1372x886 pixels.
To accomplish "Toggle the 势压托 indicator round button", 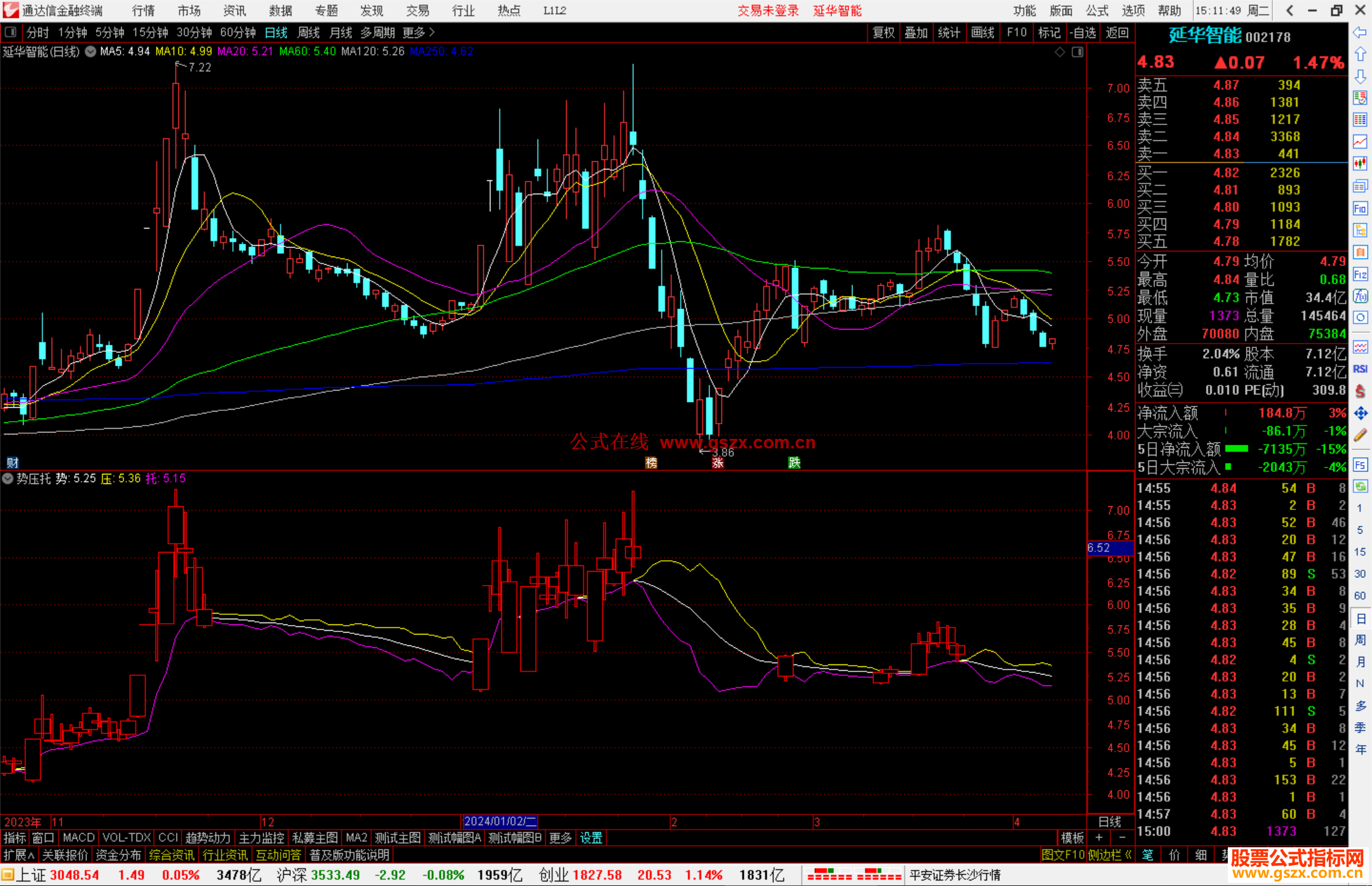I will tap(8, 478).
